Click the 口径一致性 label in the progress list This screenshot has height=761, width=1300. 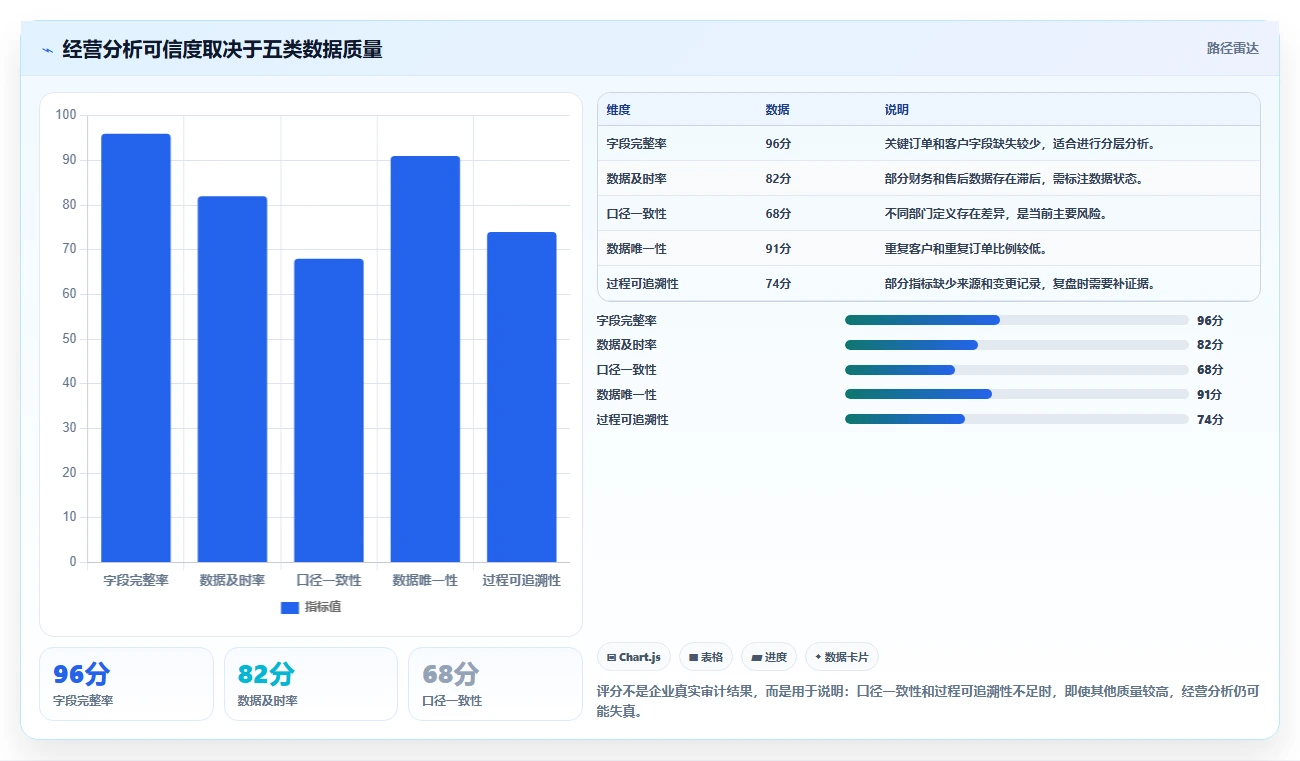tap(626, 370)
